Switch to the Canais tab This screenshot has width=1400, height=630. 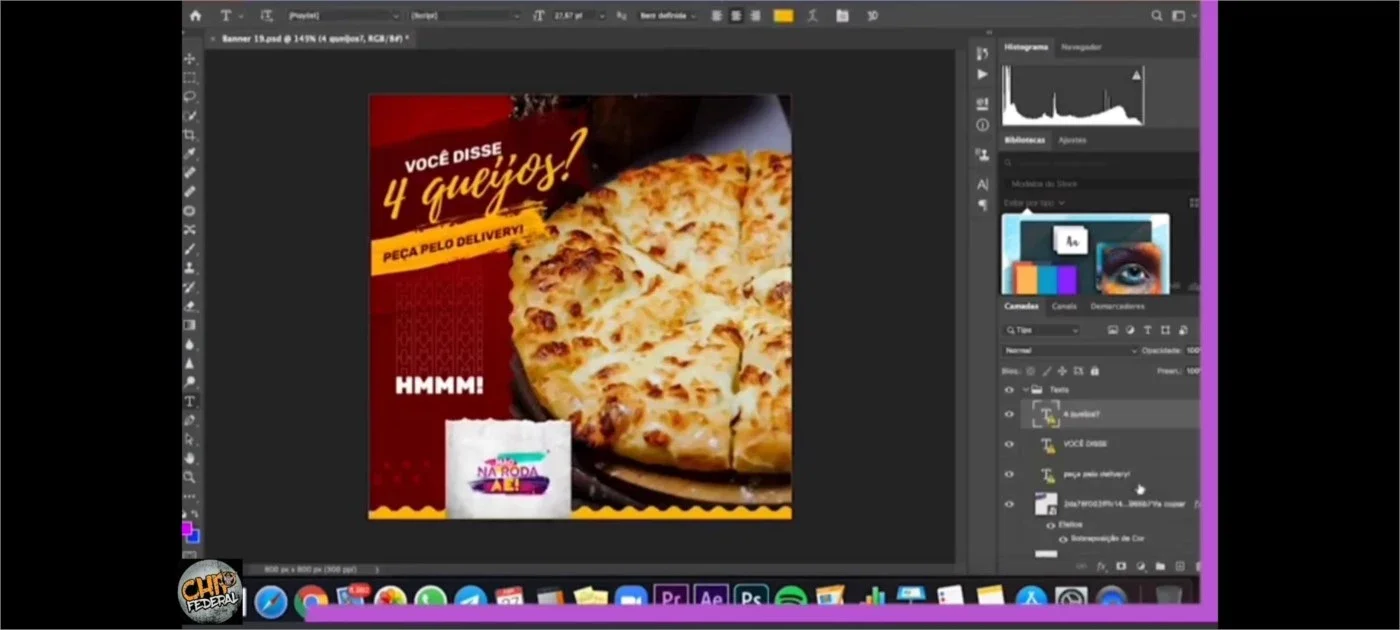(x=1064, y=306)
